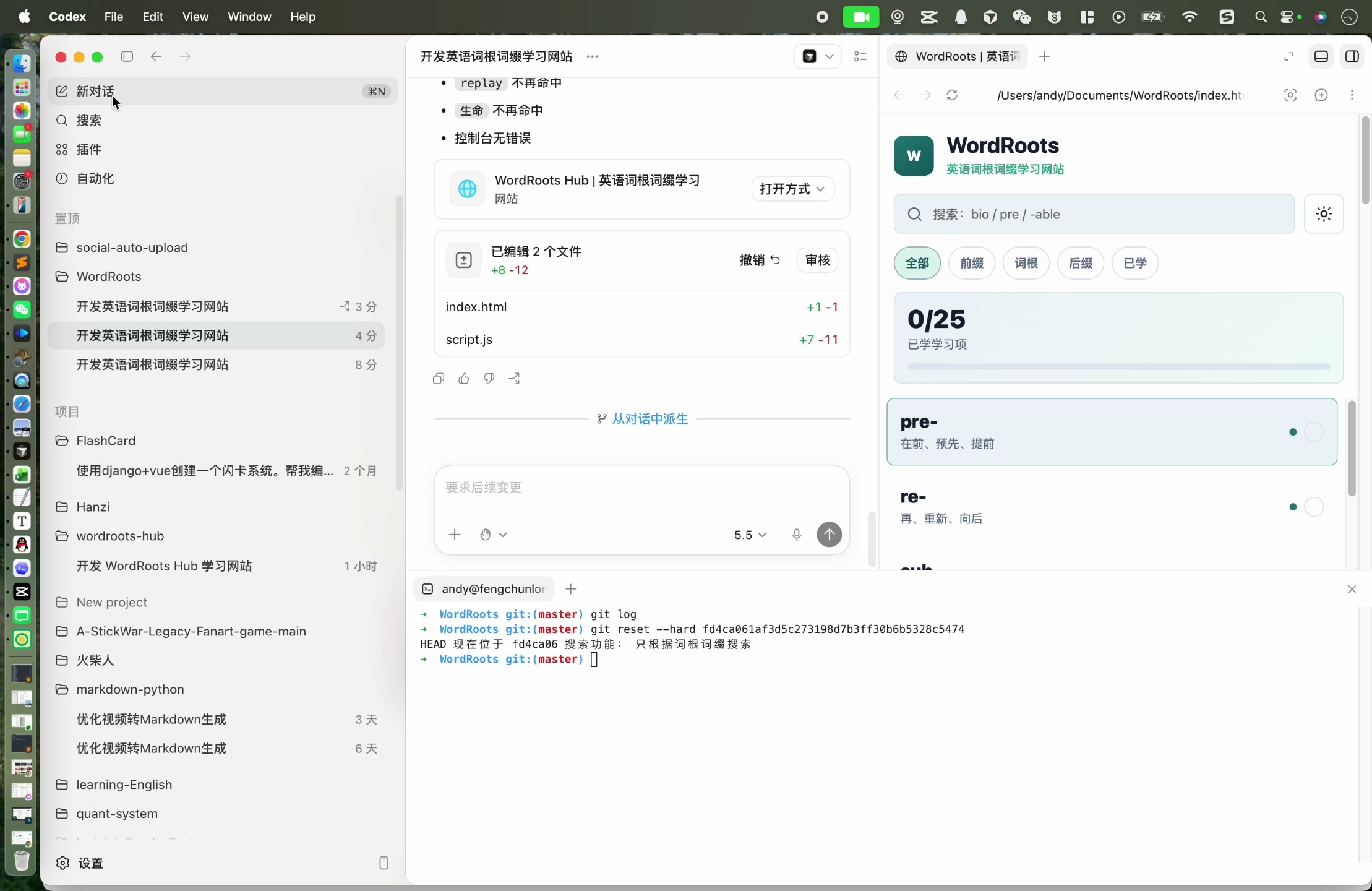
Task: Start voice input with the microphone icon
Action: click(797, 535)
